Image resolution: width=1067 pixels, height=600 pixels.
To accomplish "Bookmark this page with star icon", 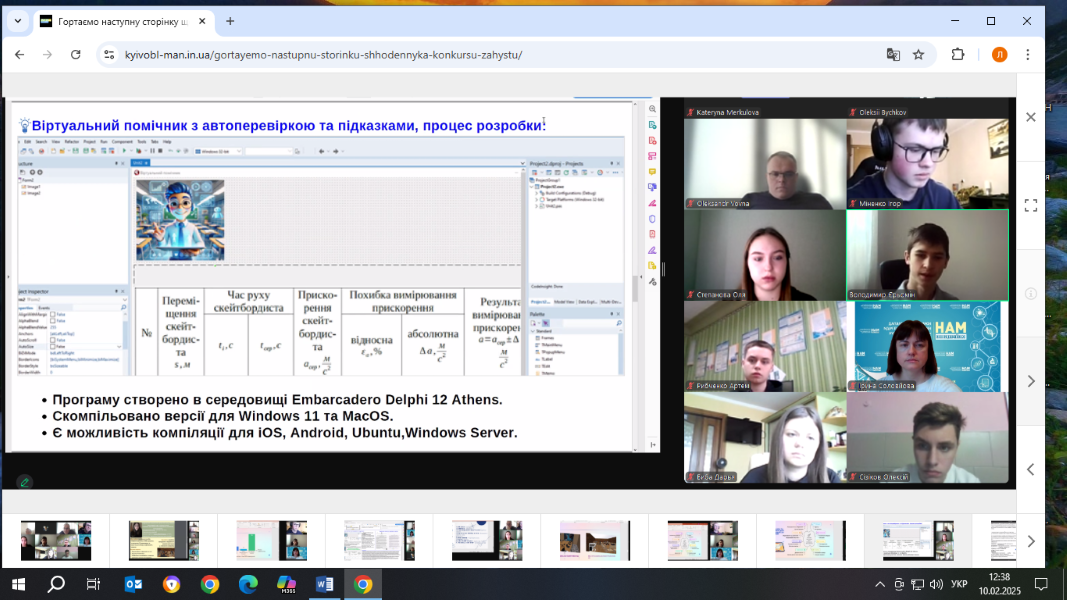I will pyautogui.click(x=918, y=55).
